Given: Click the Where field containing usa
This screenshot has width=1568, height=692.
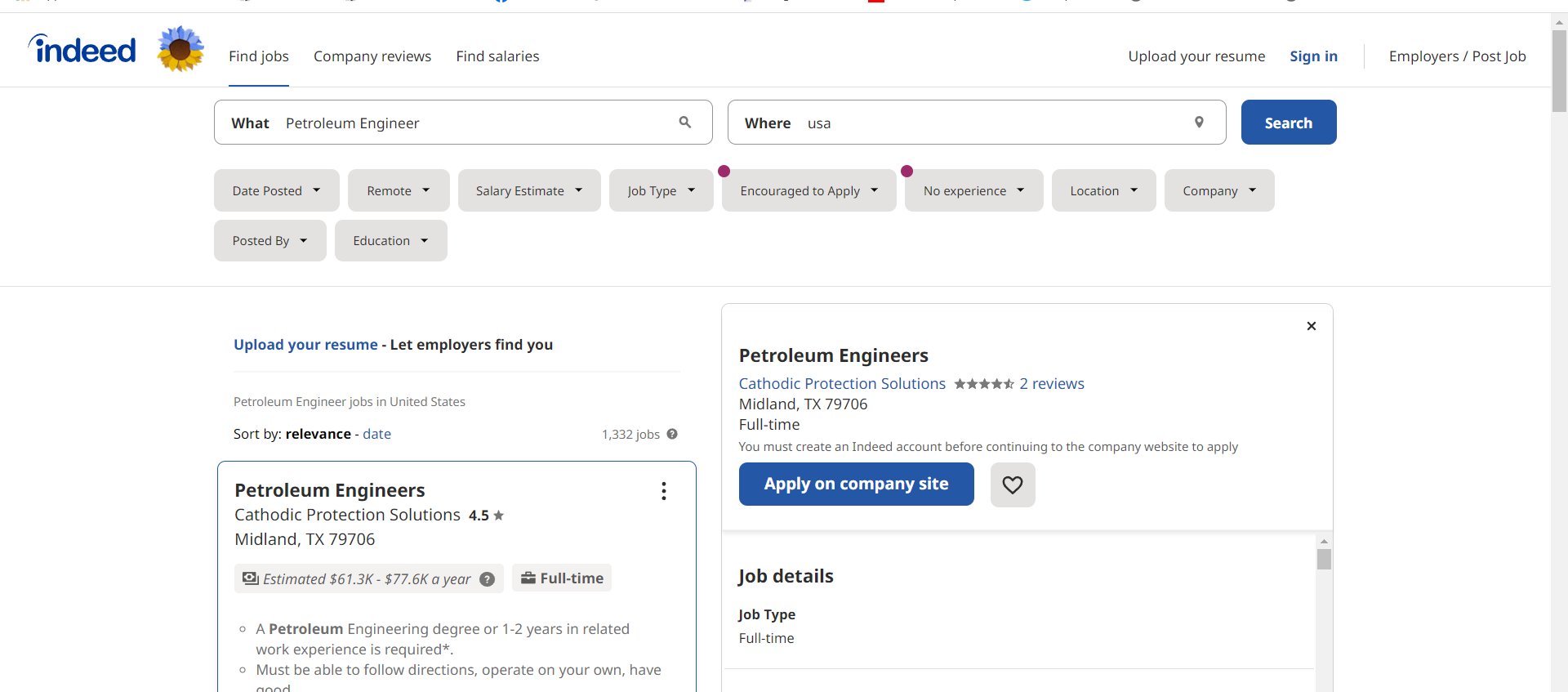Looking at the screenshot, I should pos(977,123).
